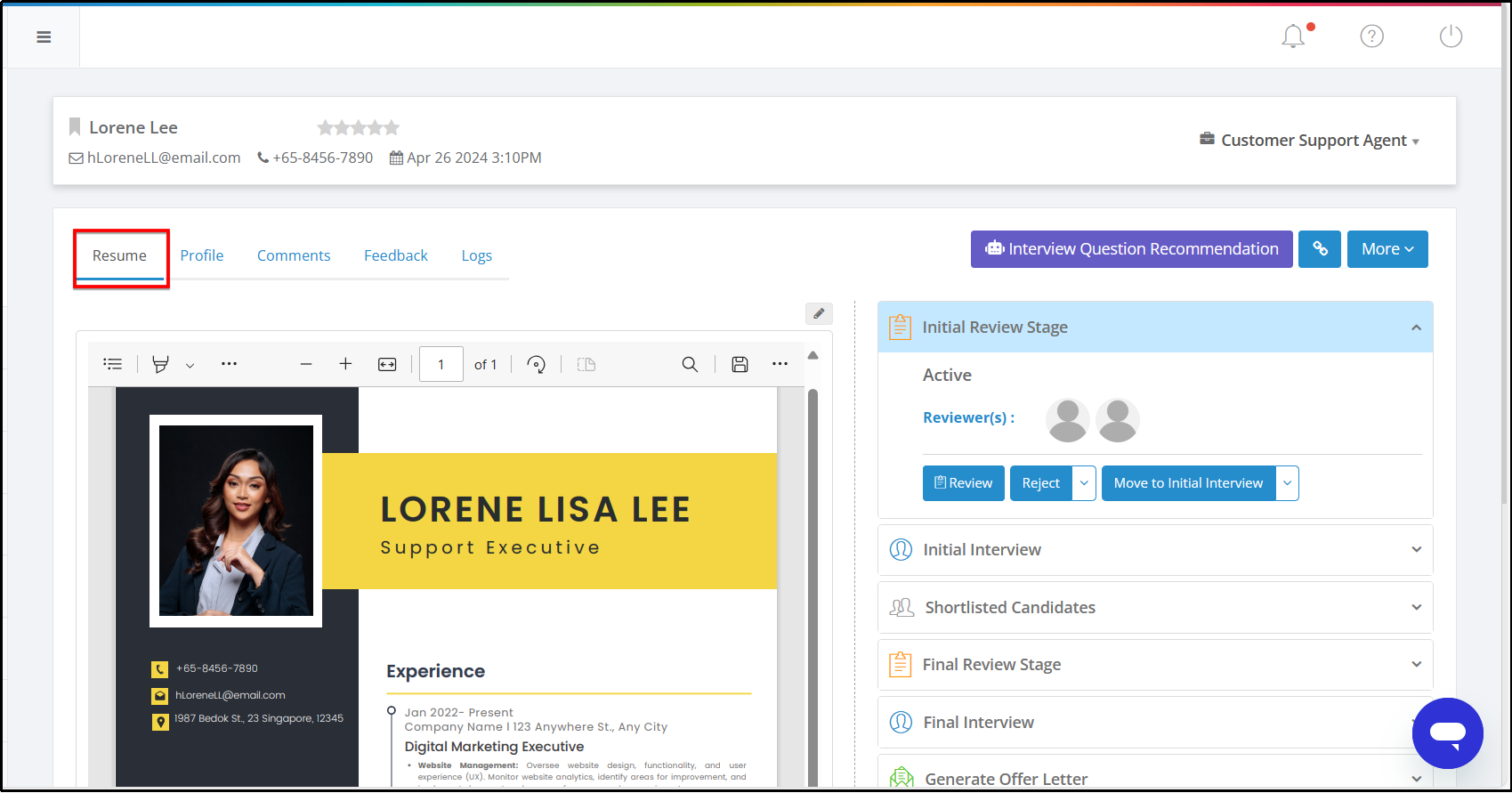Image resolution: width=1512 pixels, height=793 pixels.
Task: Search within the resume PDF
Action: tap(690, 364)
